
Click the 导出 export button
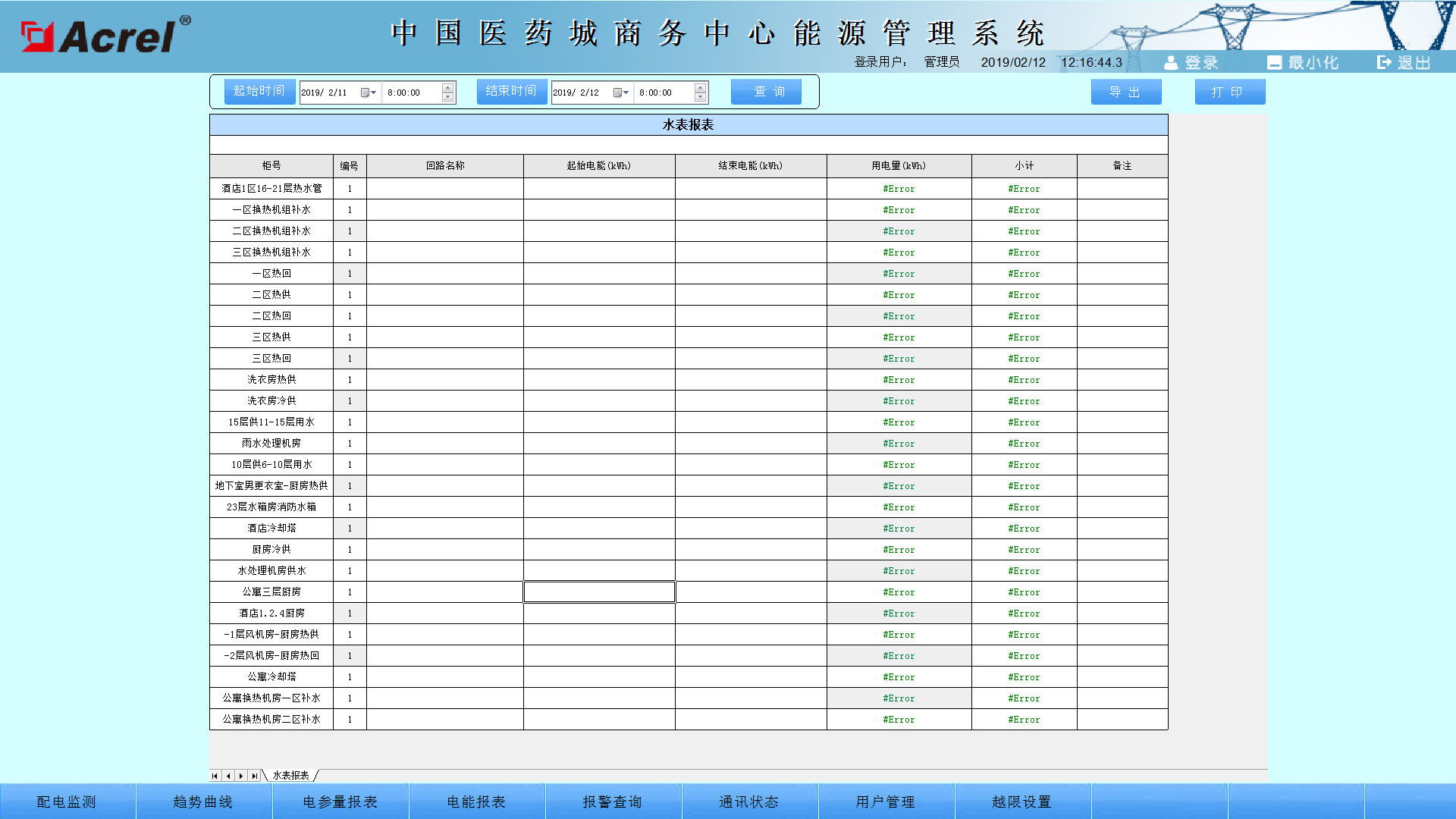tap(1125, 92)
